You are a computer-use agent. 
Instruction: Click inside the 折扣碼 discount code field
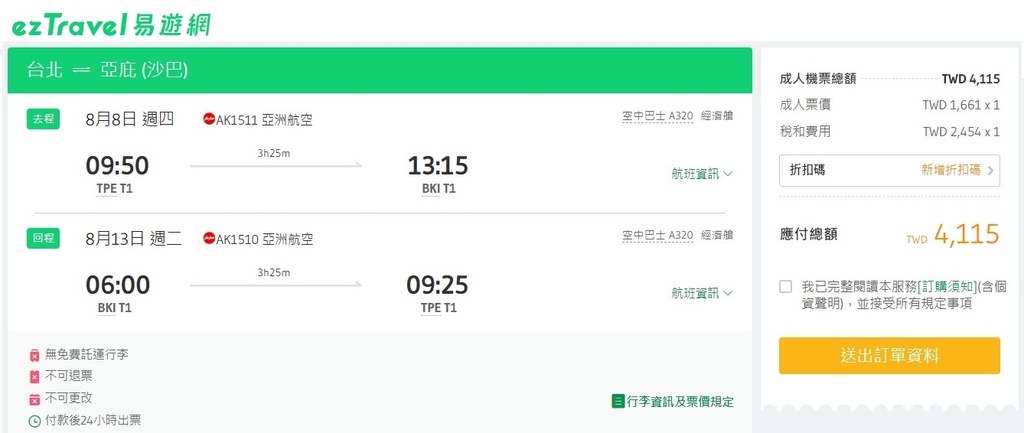(x=889, y=170)
